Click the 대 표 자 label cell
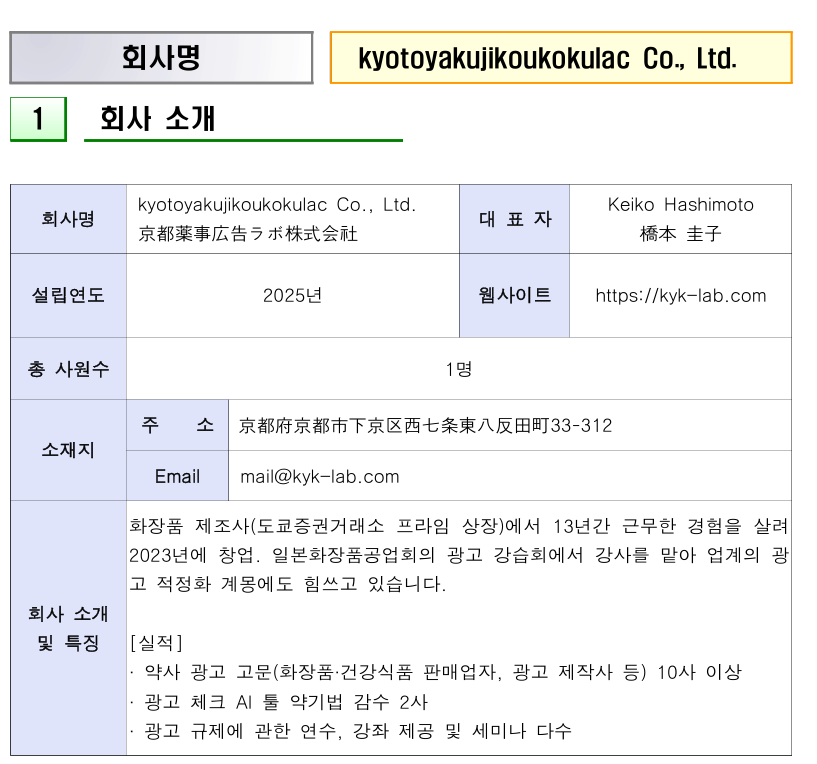 pyautogui.click(x=514, y=219)
